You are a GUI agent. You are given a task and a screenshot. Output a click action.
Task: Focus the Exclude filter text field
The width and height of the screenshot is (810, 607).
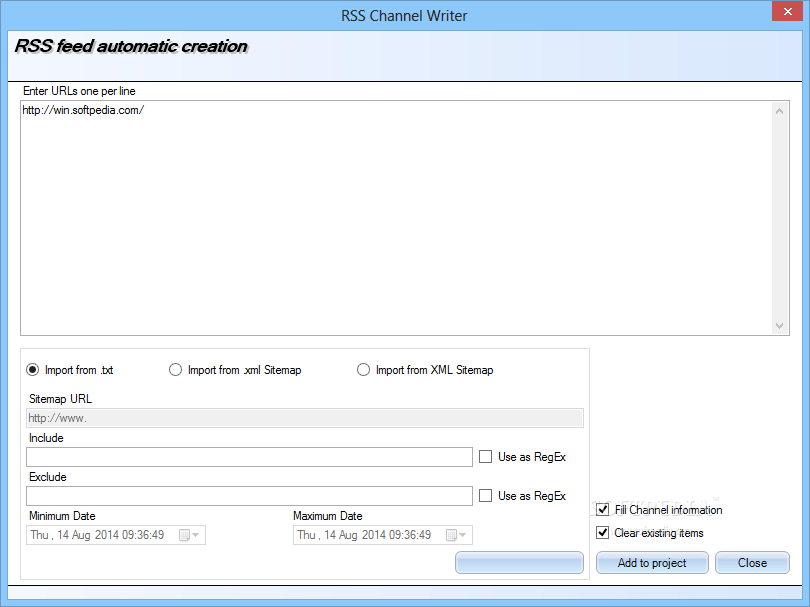click(x=250, y=496)
